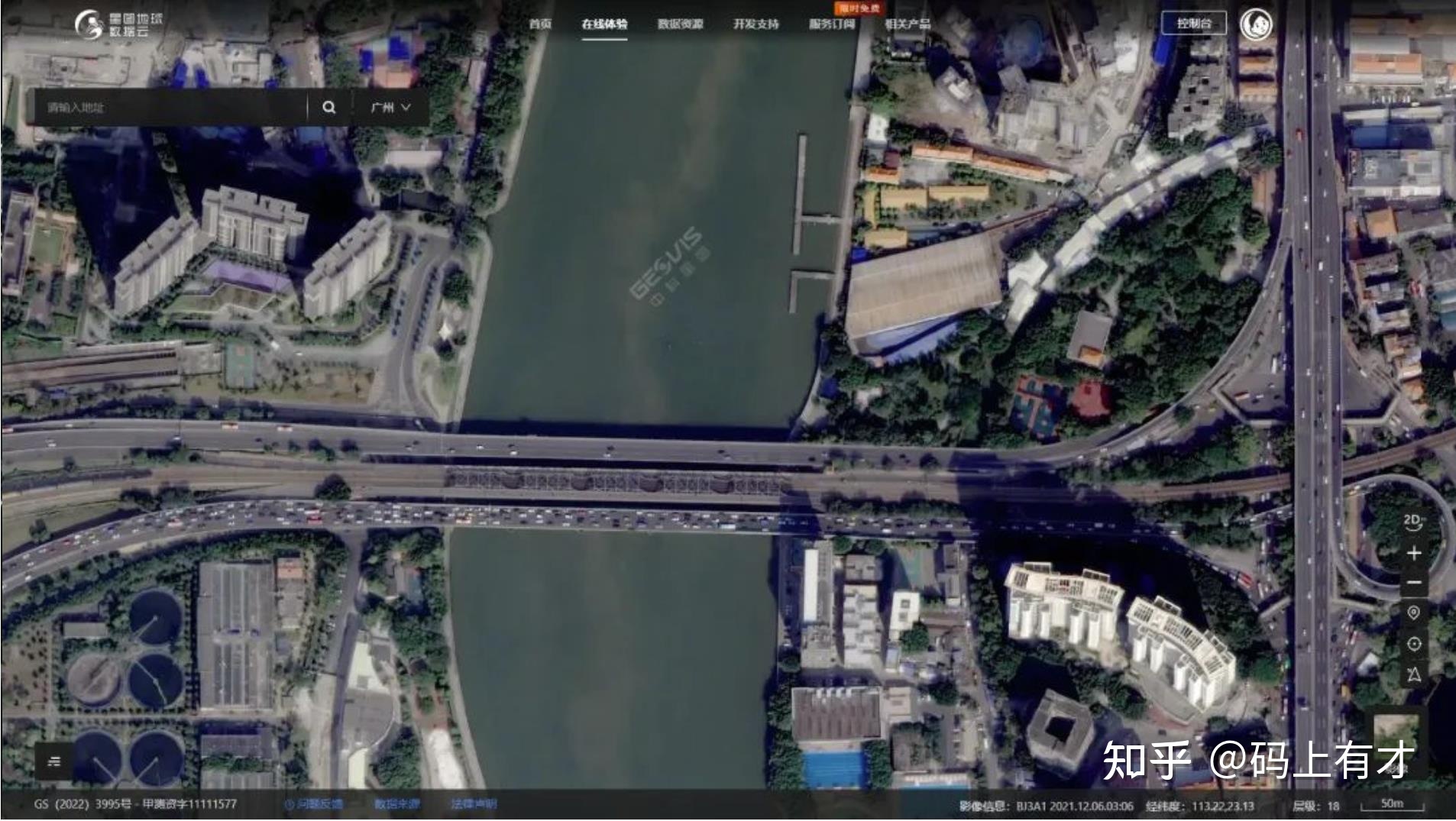
Task: Select the 在线体验 tab
Action: (604, 24)
